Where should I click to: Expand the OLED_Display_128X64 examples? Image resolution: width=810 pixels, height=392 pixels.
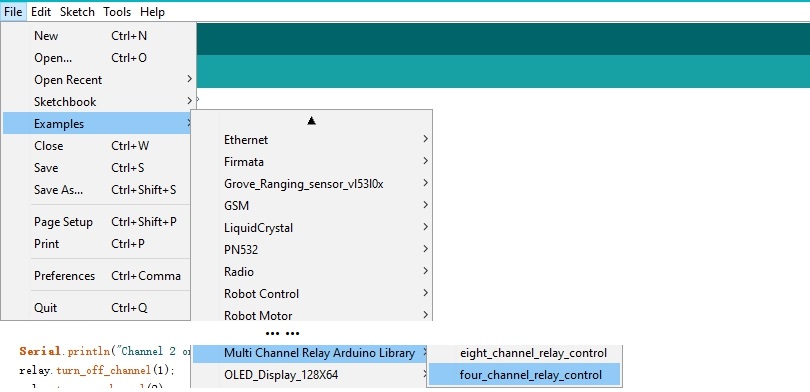(311, 375)
